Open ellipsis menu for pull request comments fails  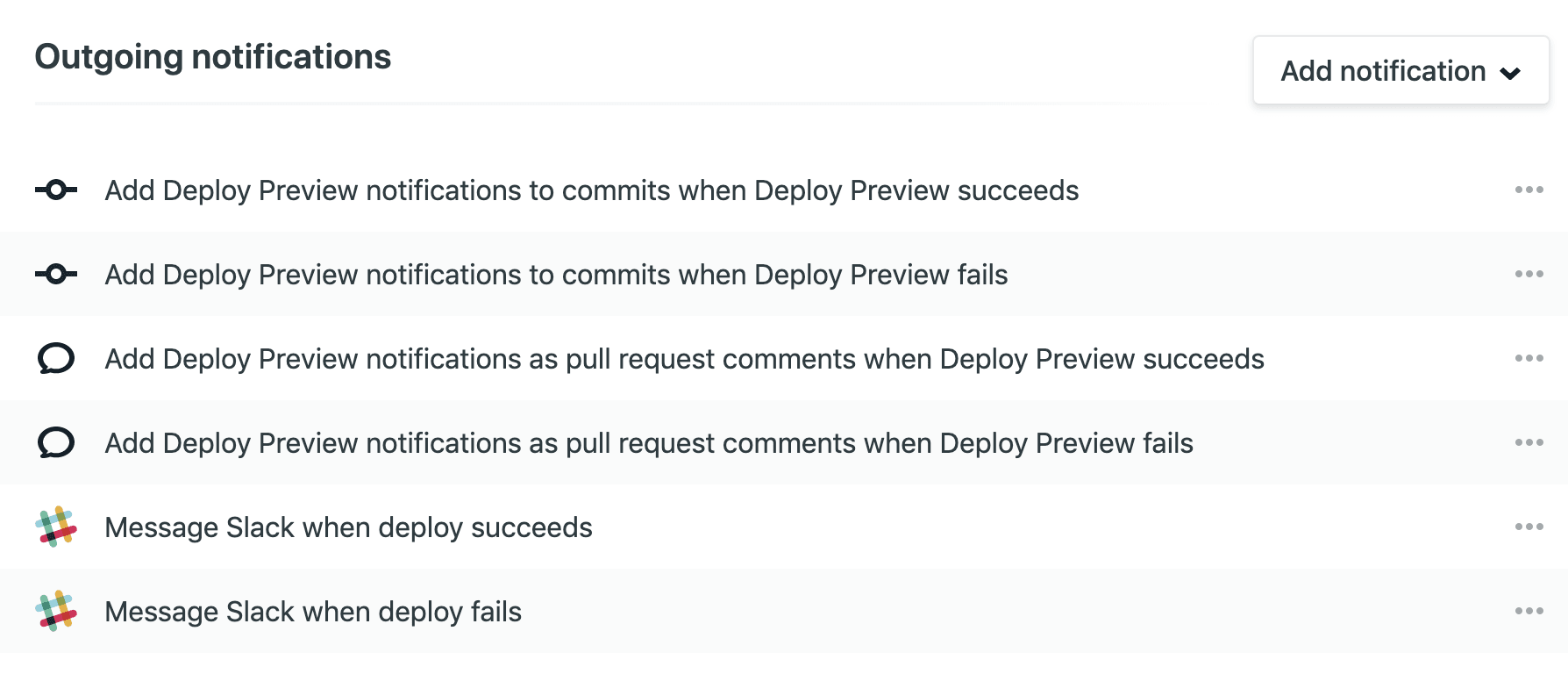tap(1529, 442)
